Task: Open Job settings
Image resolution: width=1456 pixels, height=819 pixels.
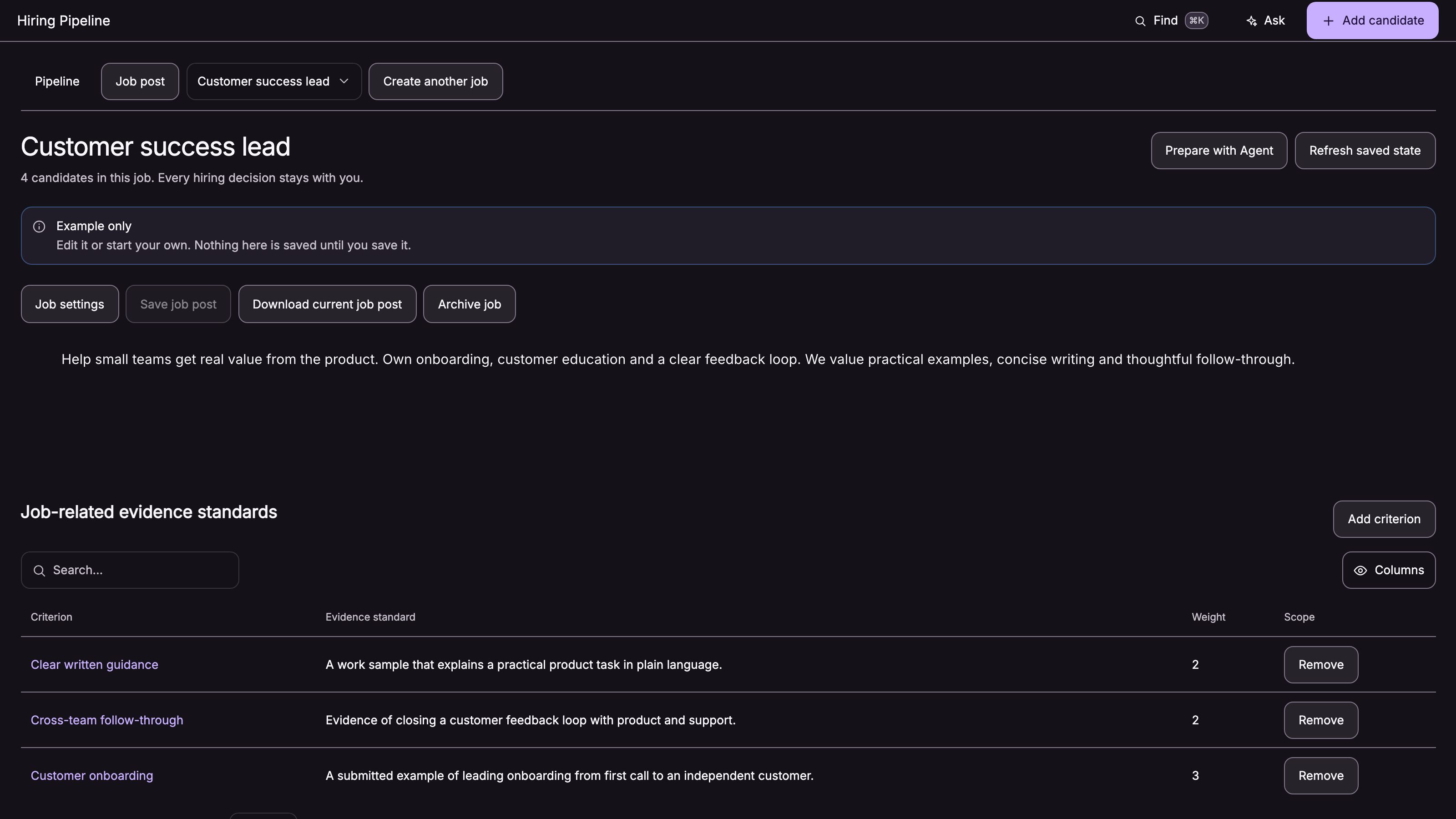Action: 70,304
